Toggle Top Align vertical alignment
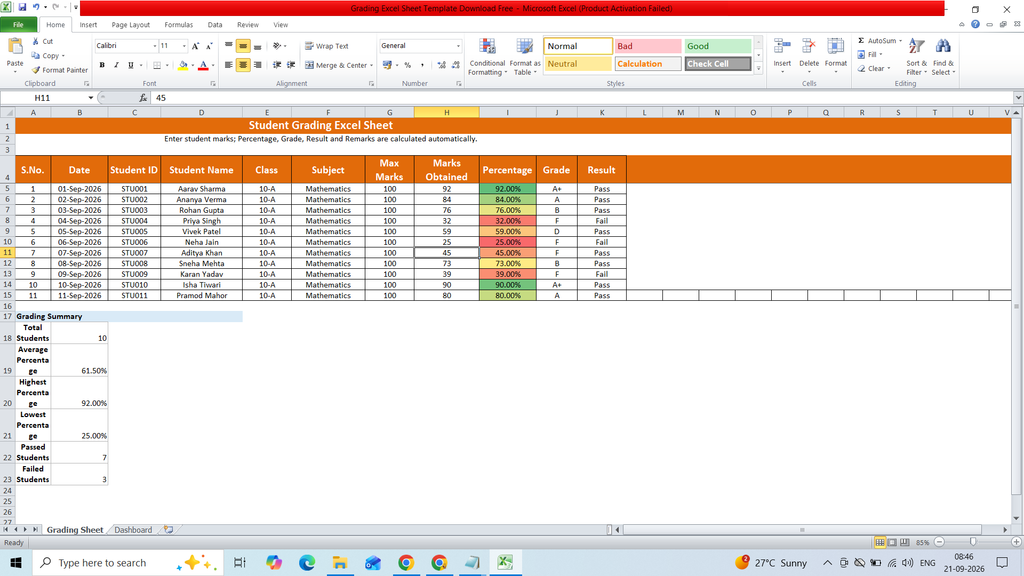The width and height of the screenshot is (1024, 576). [x=229, y=46]
